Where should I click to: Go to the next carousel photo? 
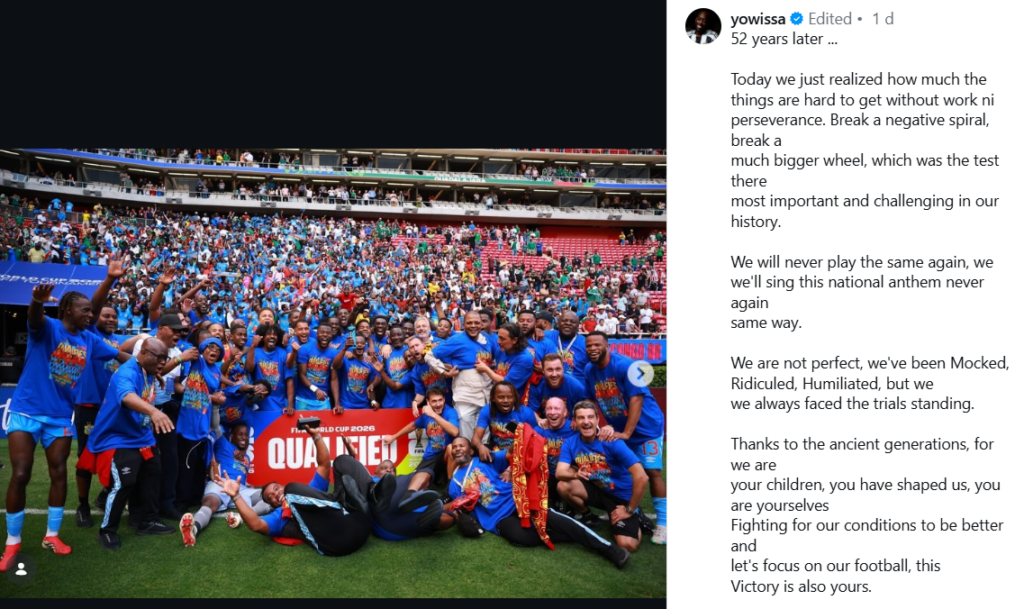pos(640,374)
